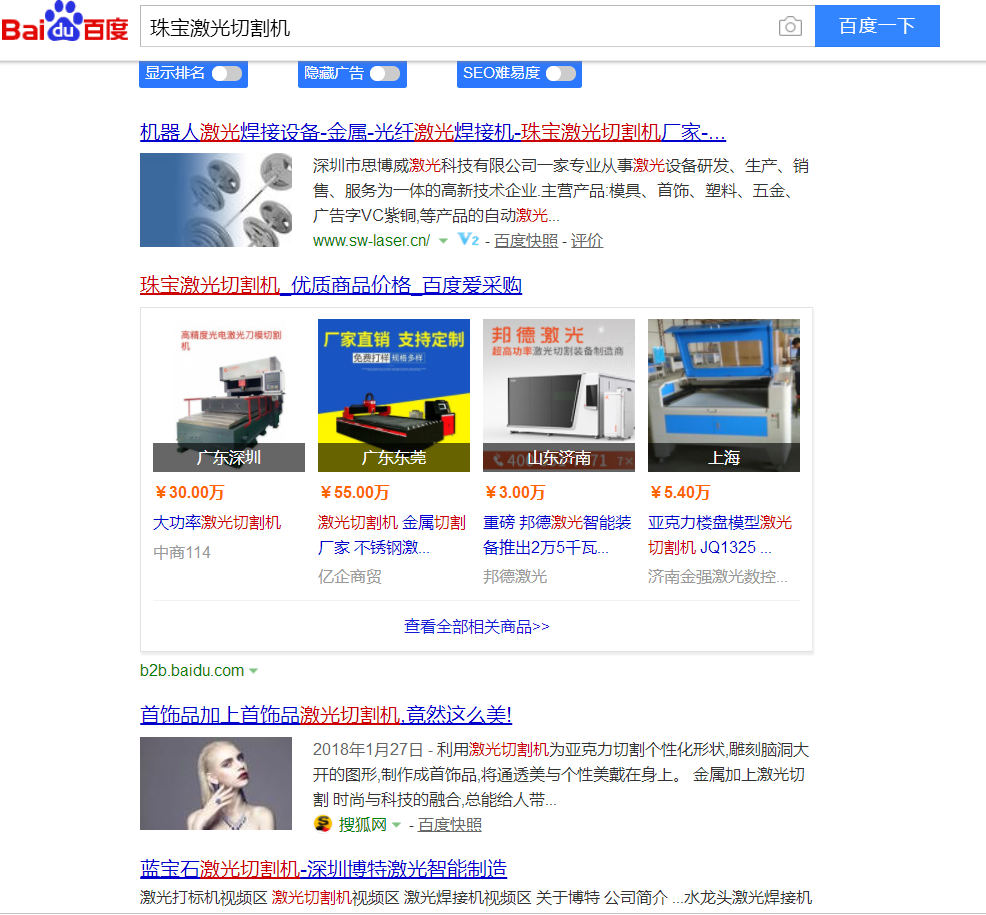Screen dimensions: 986x915
Task: Click the V2 verification badge icon
Action: pyautogui.click(x=468, y=240)
